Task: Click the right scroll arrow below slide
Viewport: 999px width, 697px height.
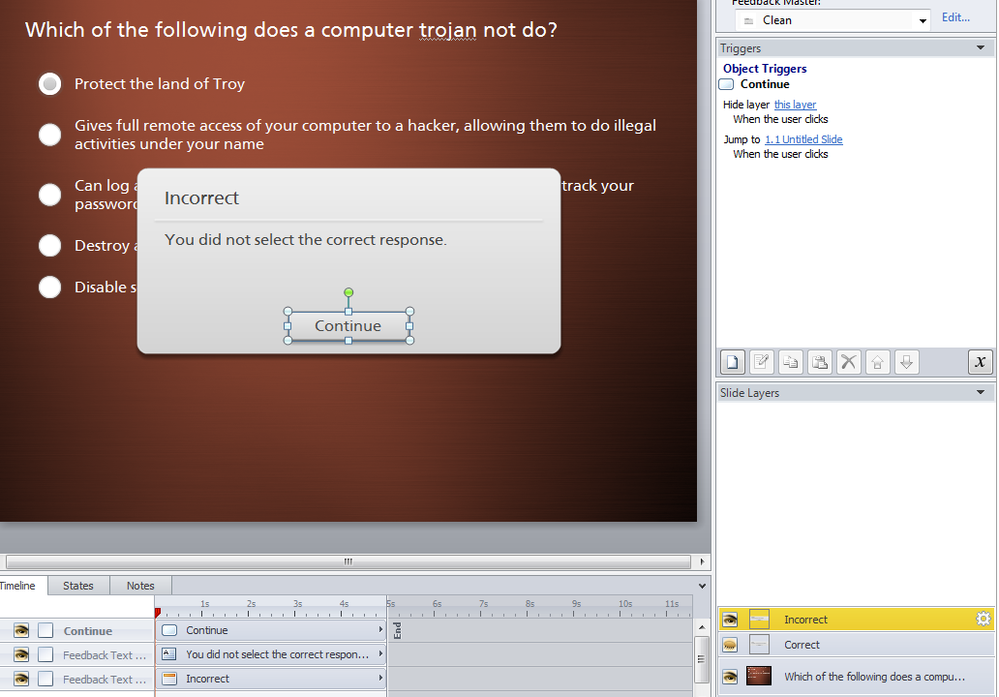Action: pos(702,561)
